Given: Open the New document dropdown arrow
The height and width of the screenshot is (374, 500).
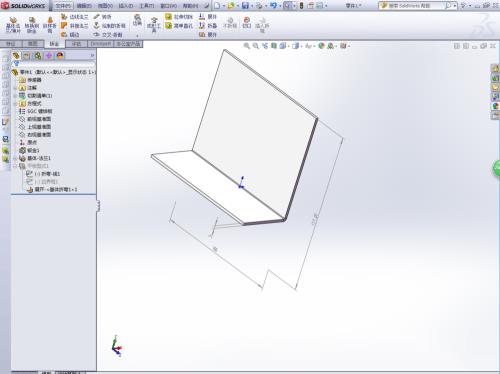Looking at the screenshot, I should click(224, 6).
